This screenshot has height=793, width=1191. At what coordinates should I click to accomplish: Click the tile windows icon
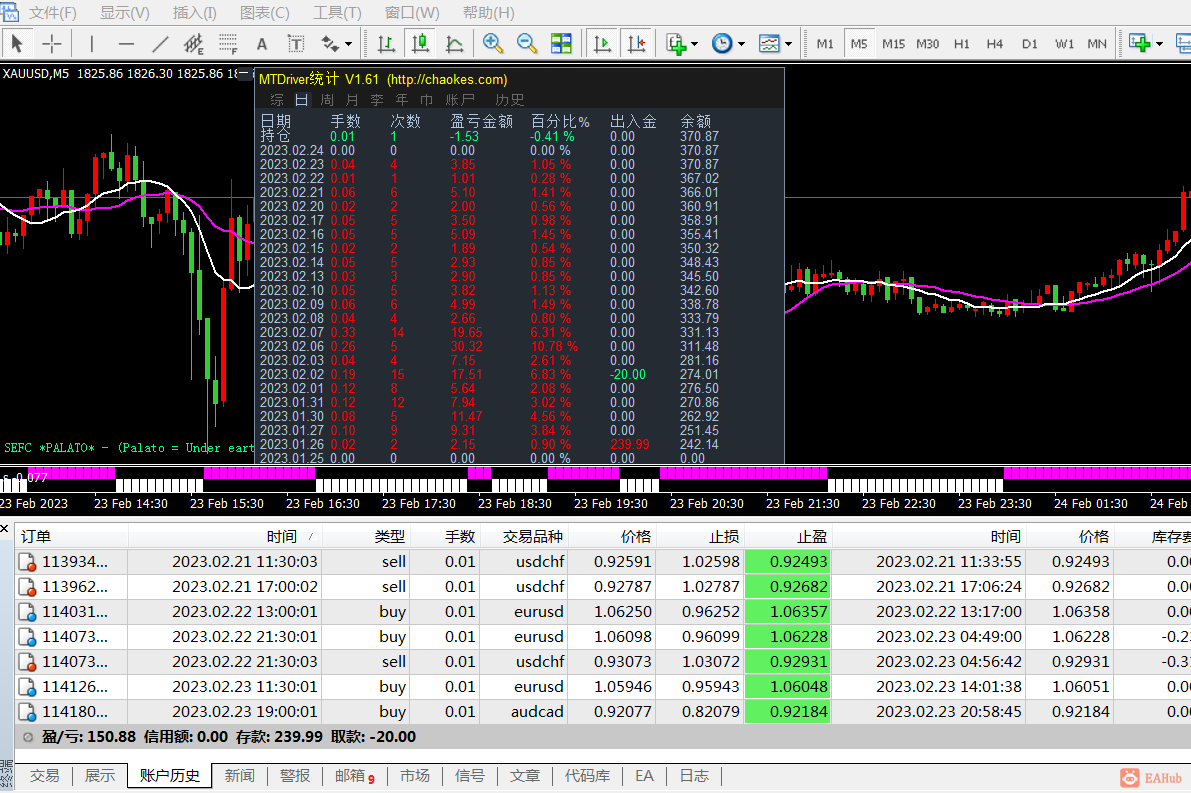[561, 44]
